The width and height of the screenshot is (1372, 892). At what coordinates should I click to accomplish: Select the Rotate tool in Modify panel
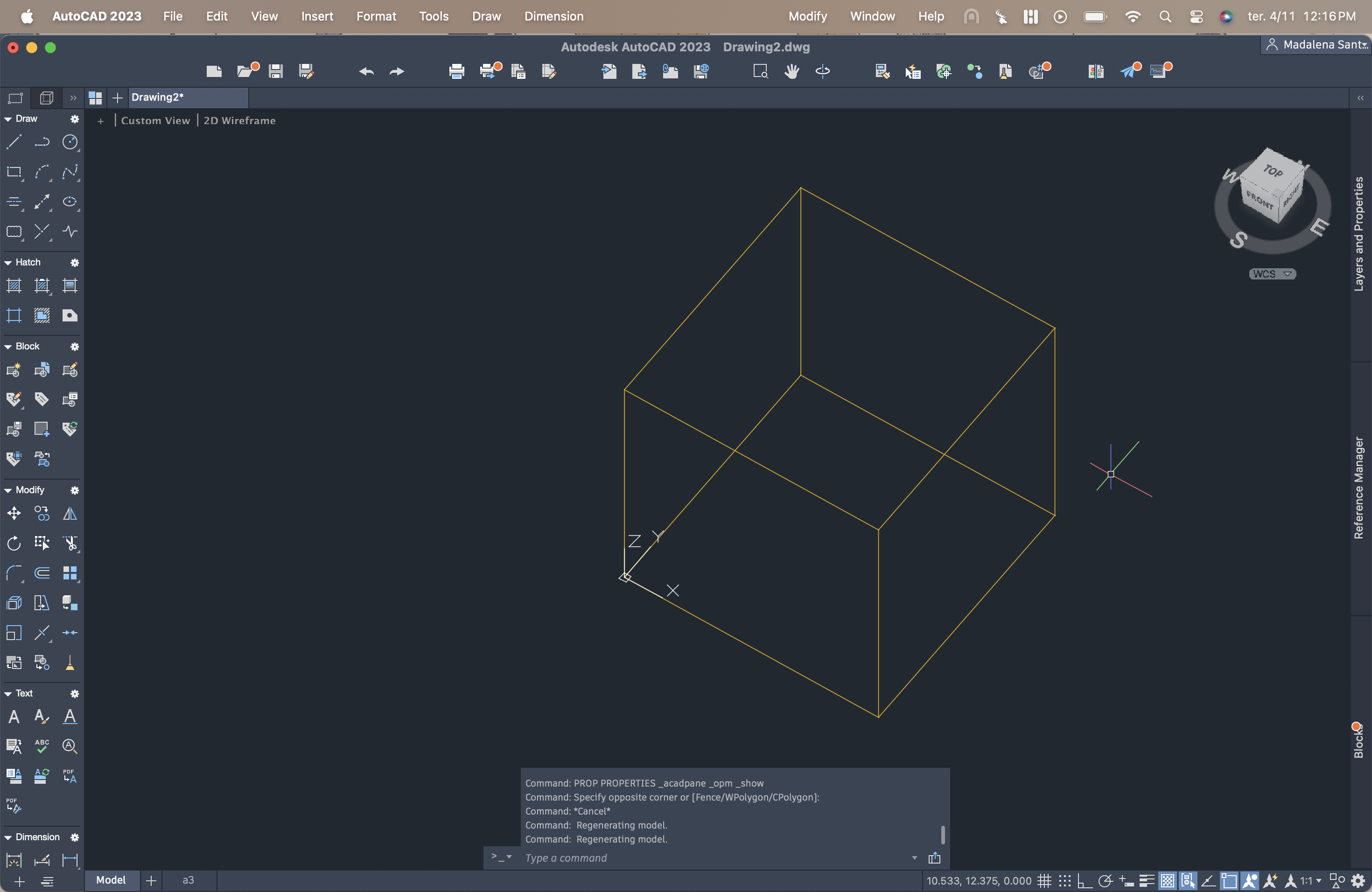click(14, 543)
